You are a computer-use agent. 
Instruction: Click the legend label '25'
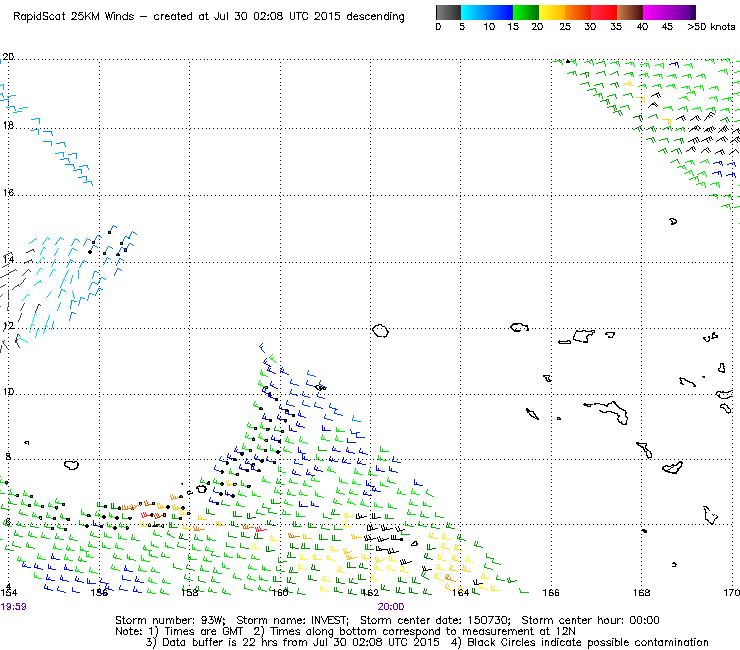coord(565,27)
